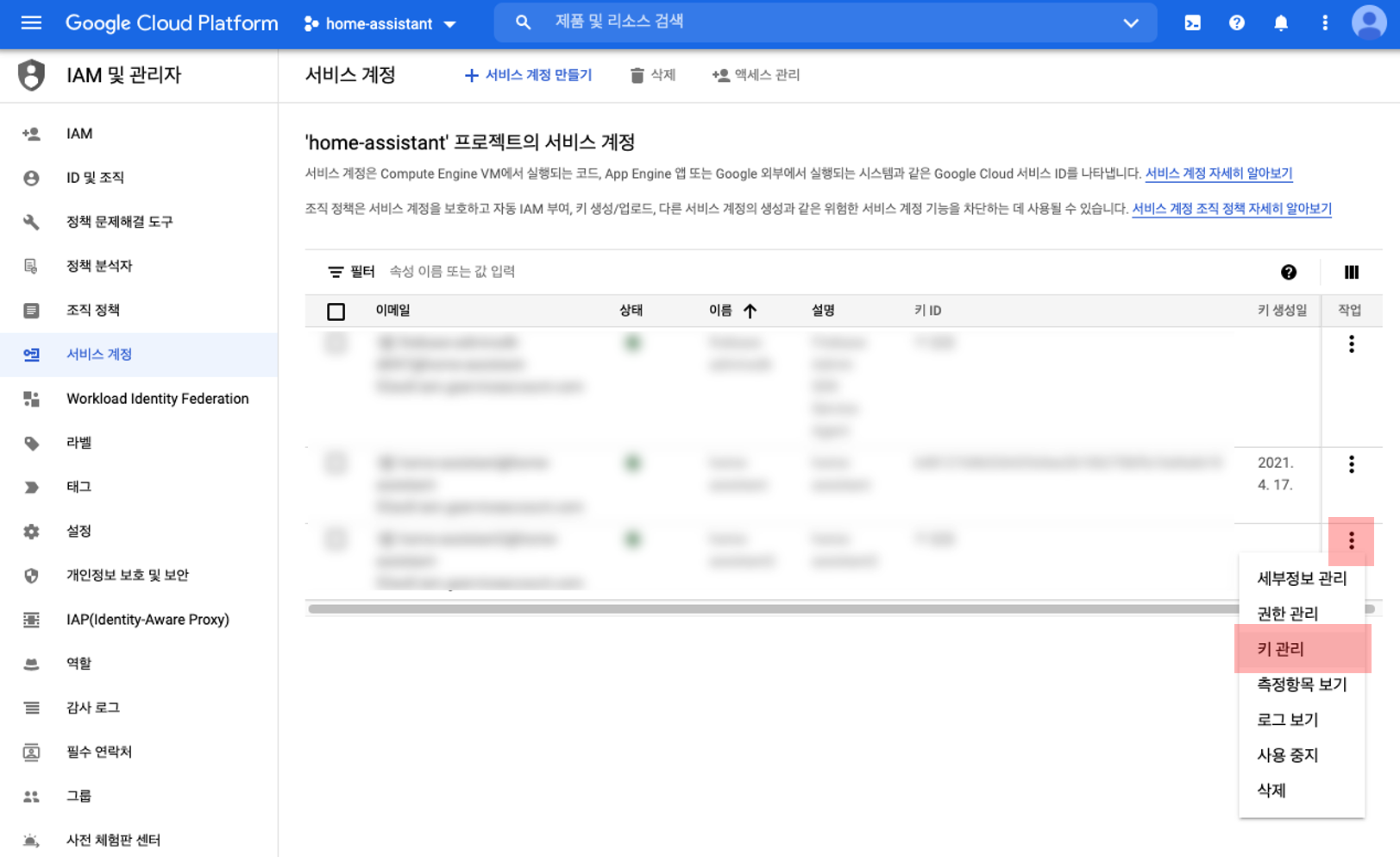
Task: Open 그룹 page
Action: (139, 796)
